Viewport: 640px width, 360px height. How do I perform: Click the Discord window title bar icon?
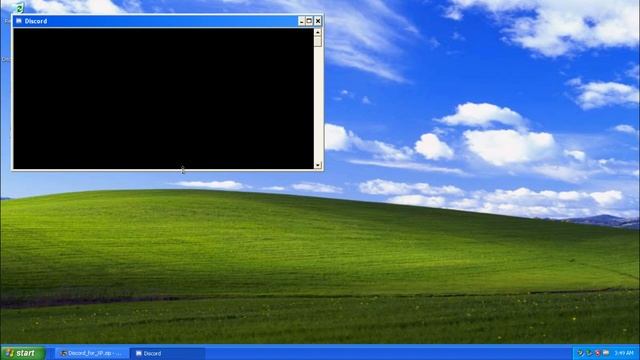(19, 21)
